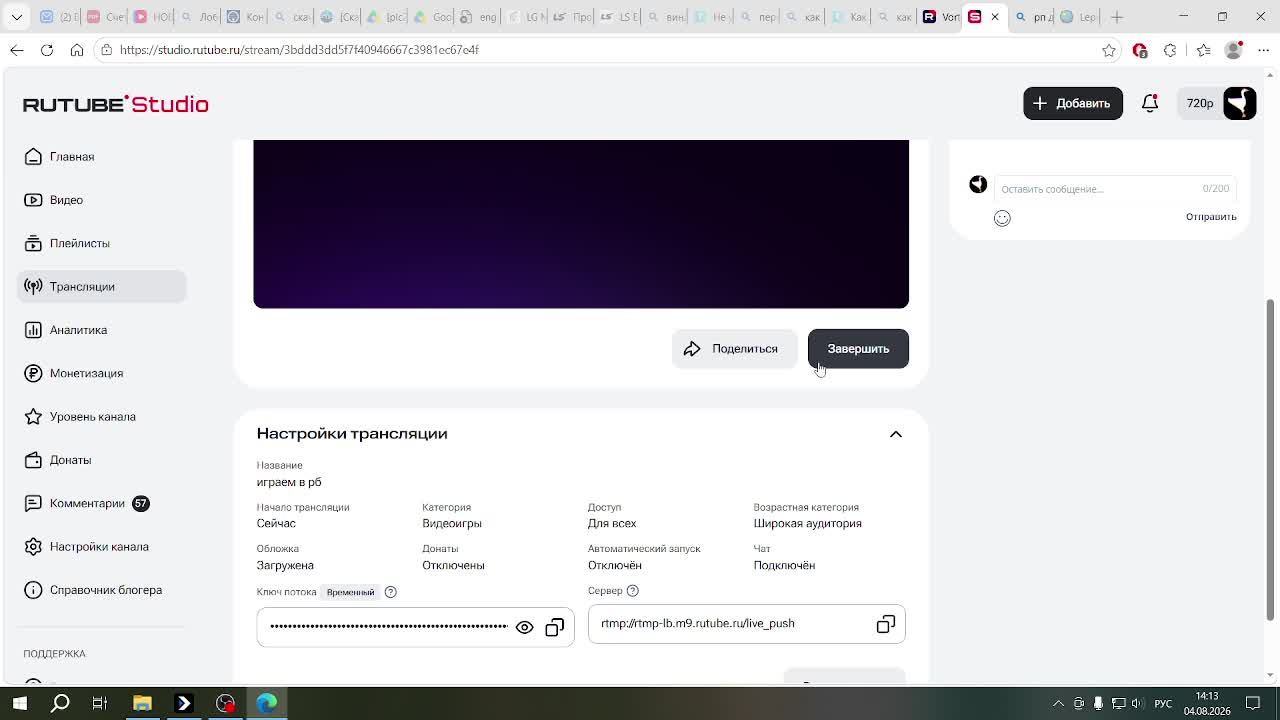Click the gear icon for Настройки канала

[x=33, y=547]
